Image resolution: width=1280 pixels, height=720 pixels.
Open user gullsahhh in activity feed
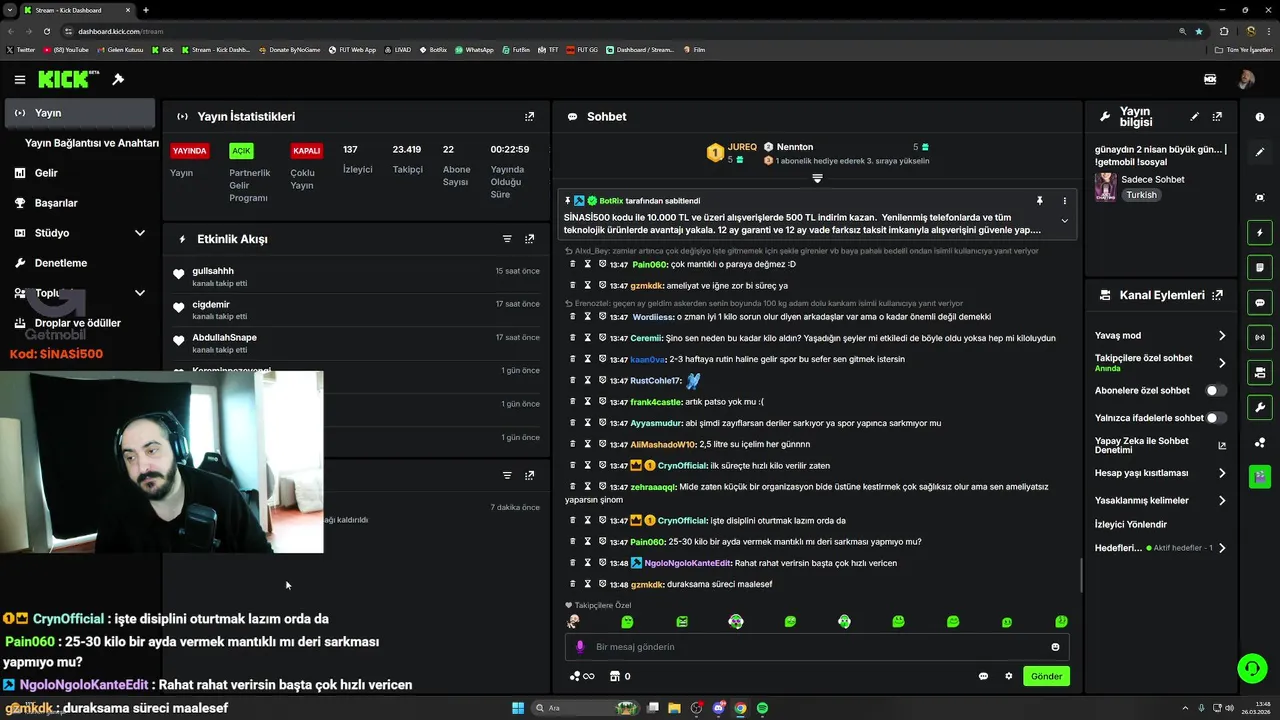213,271
